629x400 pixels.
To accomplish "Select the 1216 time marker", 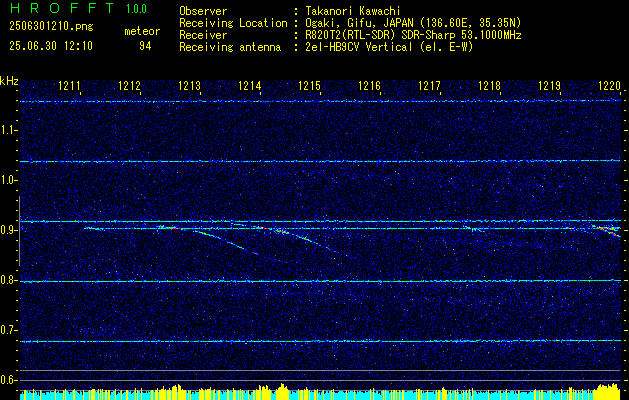I will 369,85.
